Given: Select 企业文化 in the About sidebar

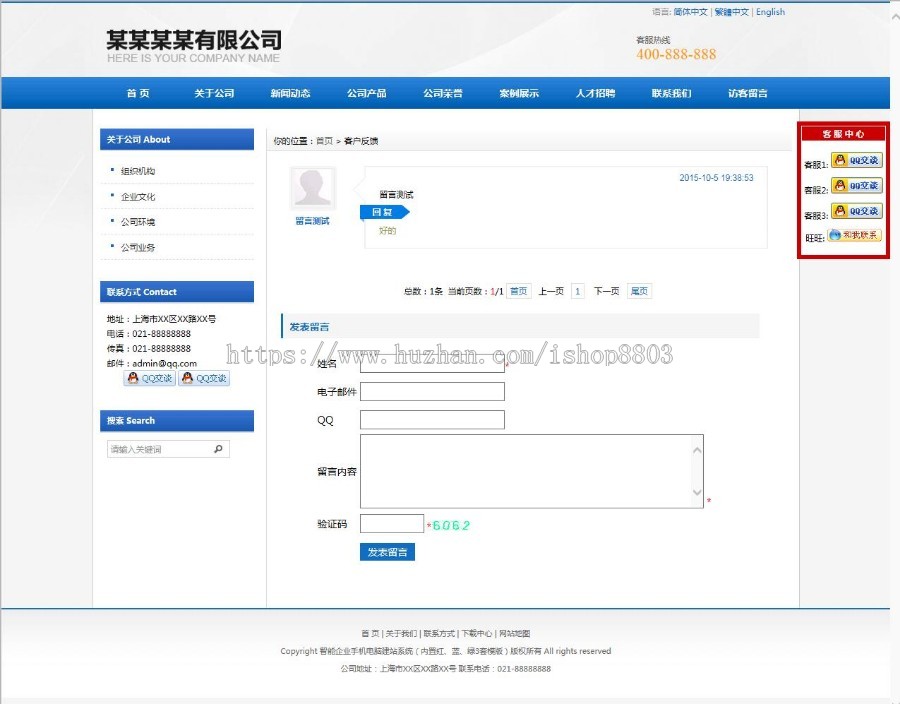Looking at the screenshot, I should 138,197.
